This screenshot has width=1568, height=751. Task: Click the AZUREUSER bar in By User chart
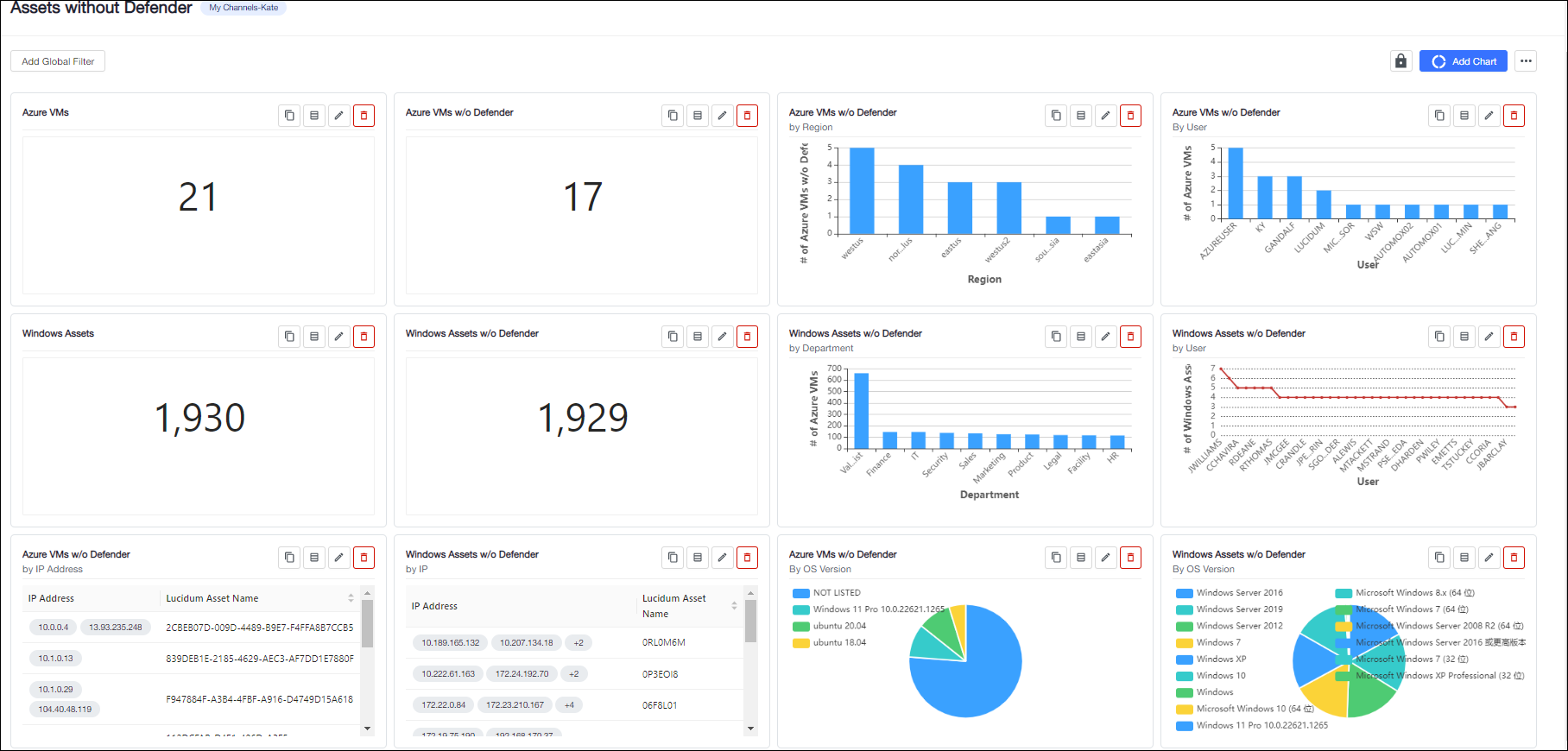pos(1236,183)
